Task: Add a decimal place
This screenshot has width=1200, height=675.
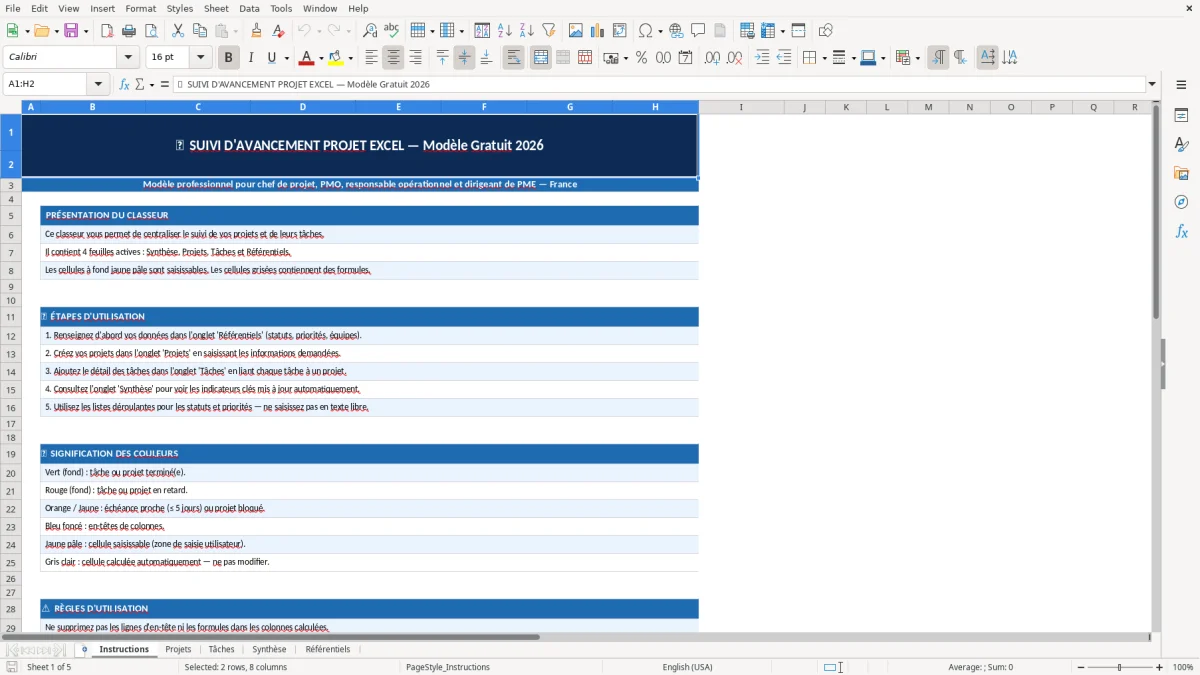Action: (712, 58)
